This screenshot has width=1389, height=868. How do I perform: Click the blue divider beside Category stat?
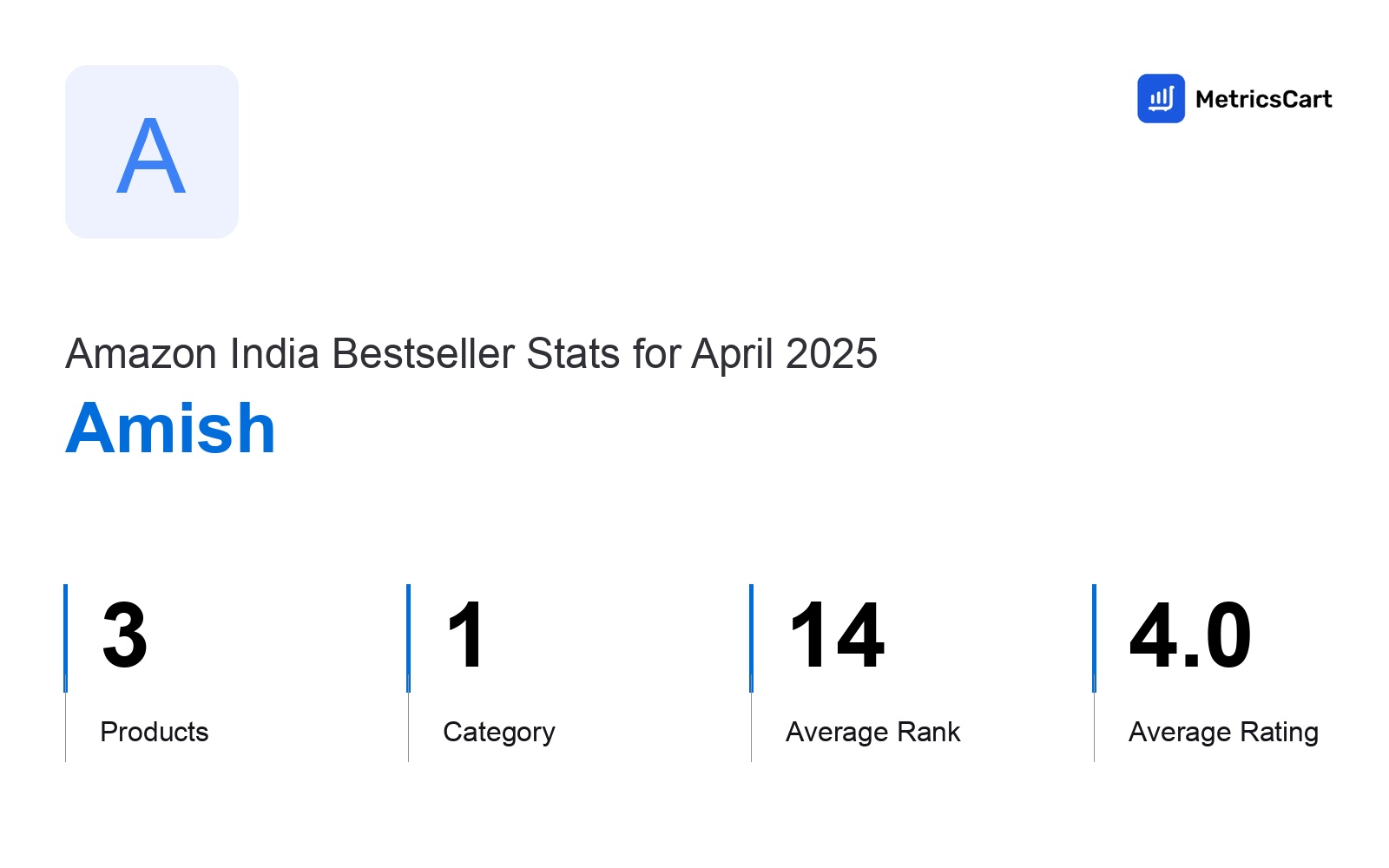[408, 638]
